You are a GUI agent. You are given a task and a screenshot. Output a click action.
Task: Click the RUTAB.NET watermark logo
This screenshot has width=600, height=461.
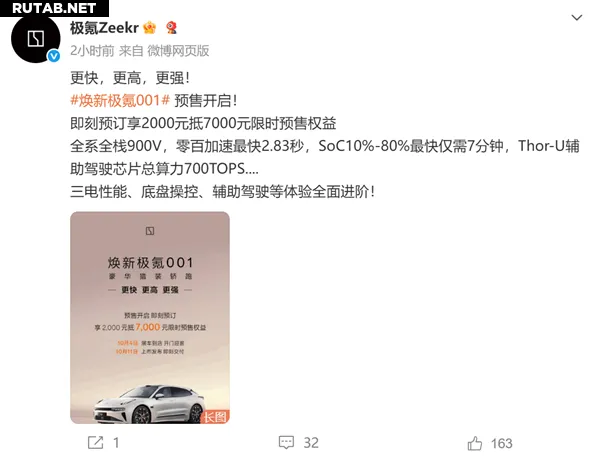[x=54, y=8]
